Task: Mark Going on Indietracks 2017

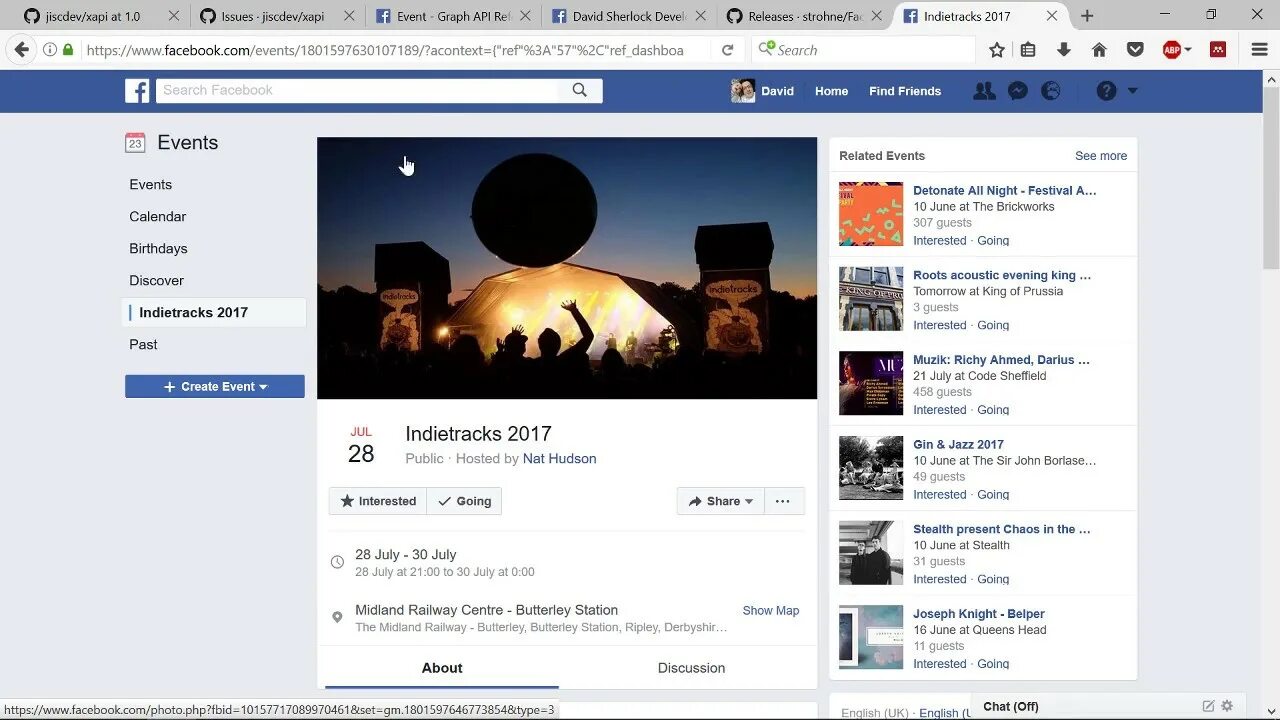Action: [464, 501]
